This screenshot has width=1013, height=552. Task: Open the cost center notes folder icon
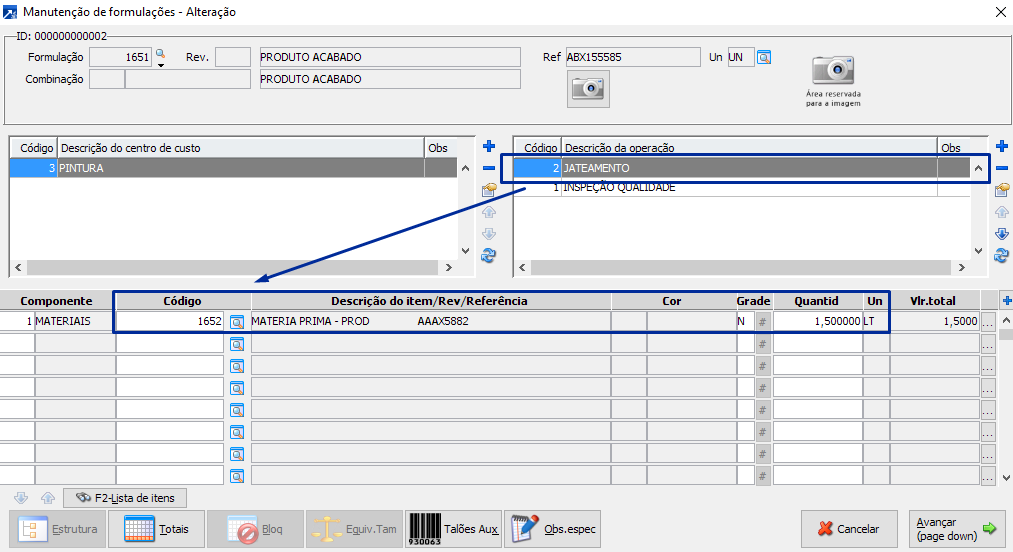[489, 190]
